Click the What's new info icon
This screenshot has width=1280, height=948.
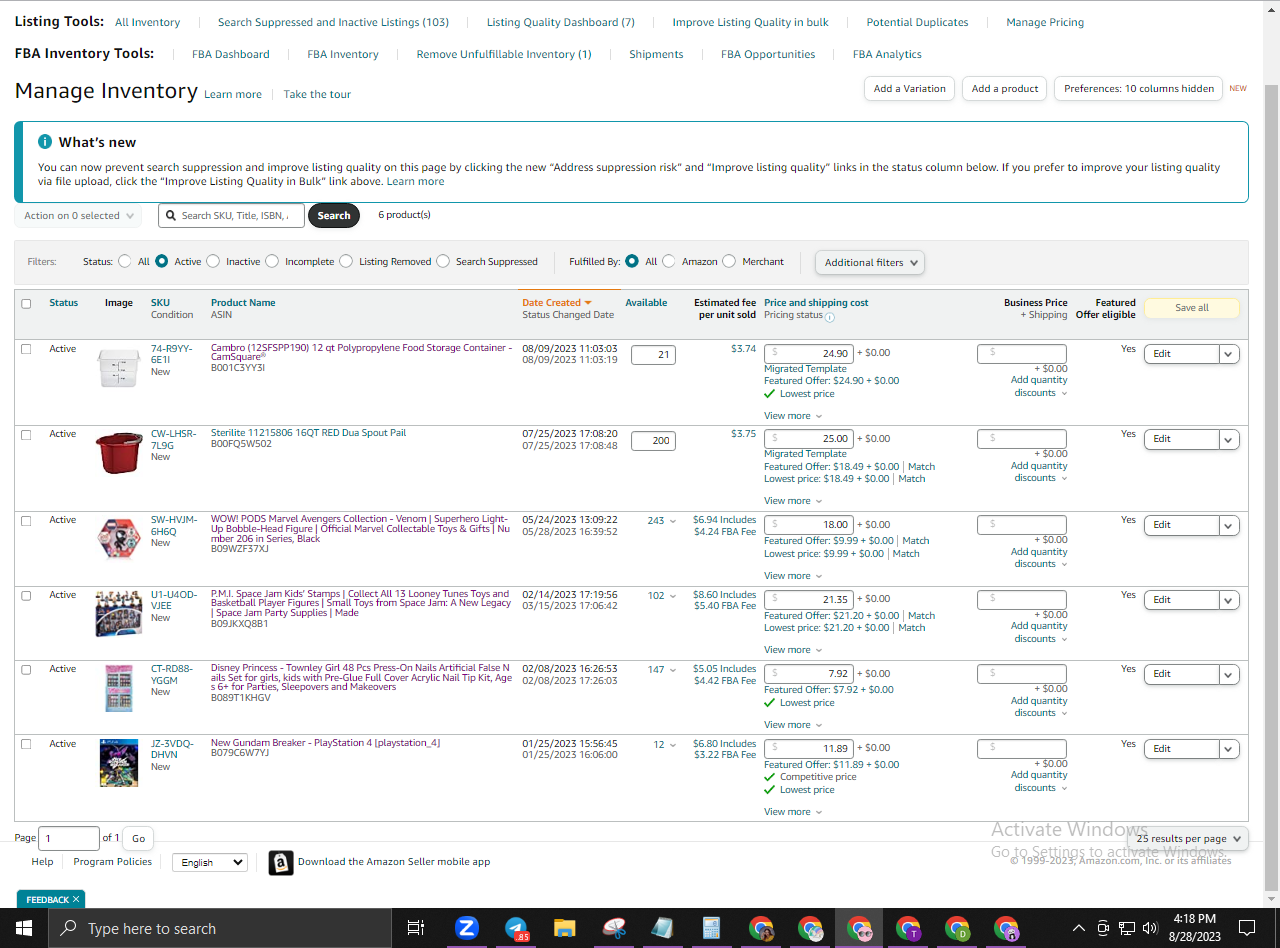pyautogui.click(x=44, y=142)
